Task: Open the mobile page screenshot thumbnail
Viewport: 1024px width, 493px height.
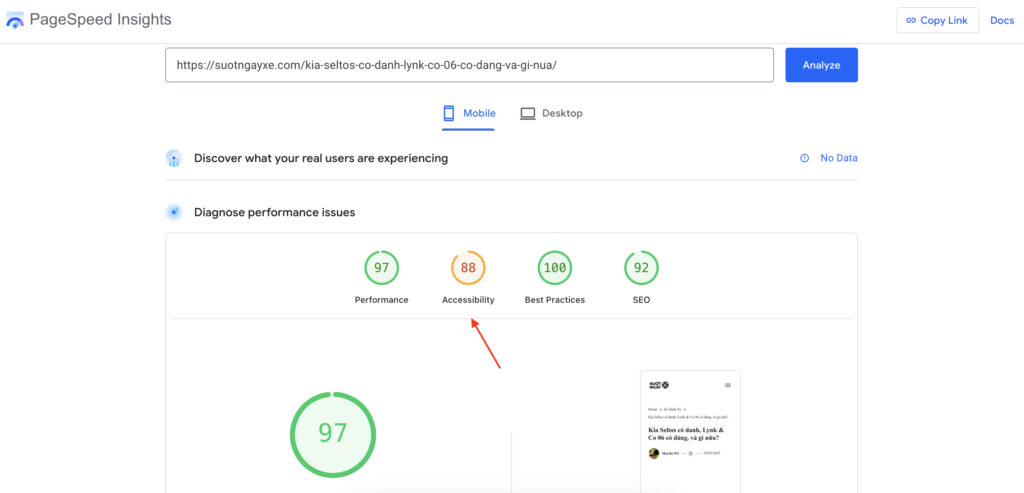Action: coord(690,432)
